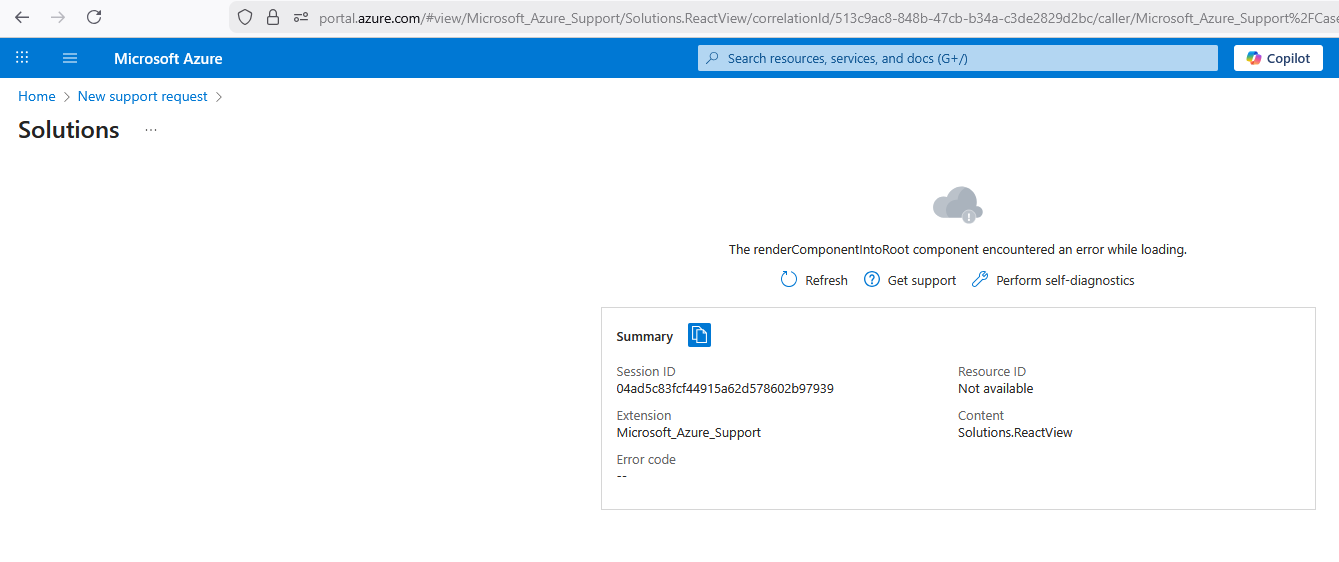1339x562 pixels.
Task: Copy the Summary details with copy icon
Action: [699, 335]
